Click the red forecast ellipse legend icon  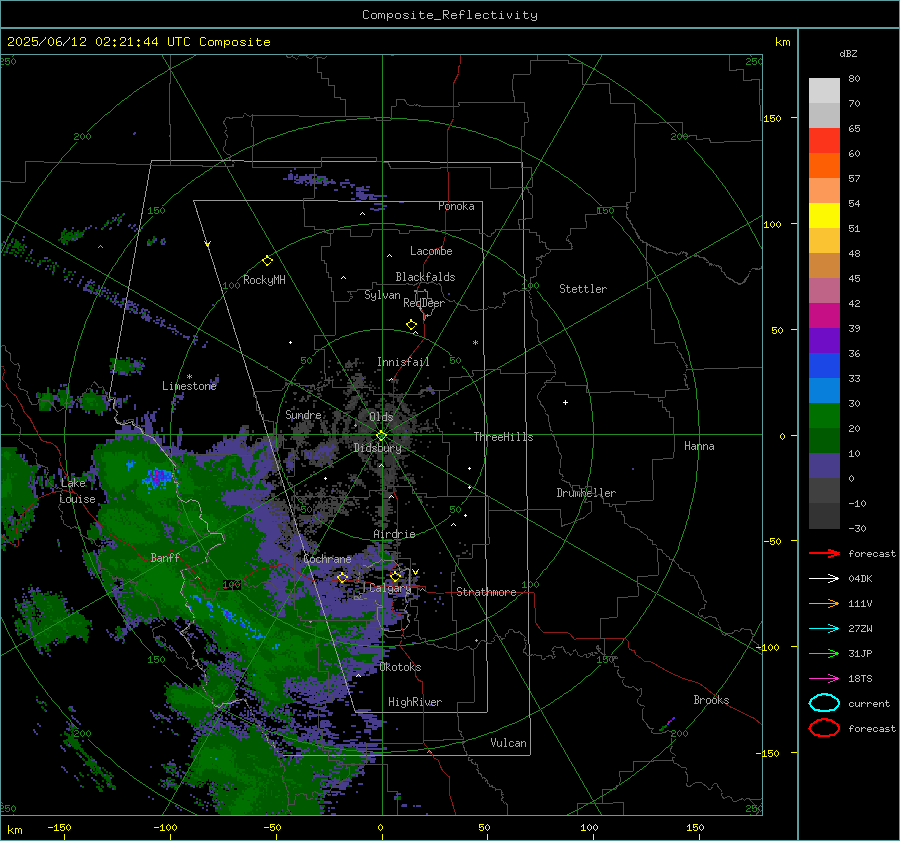(x=824, y=728)
